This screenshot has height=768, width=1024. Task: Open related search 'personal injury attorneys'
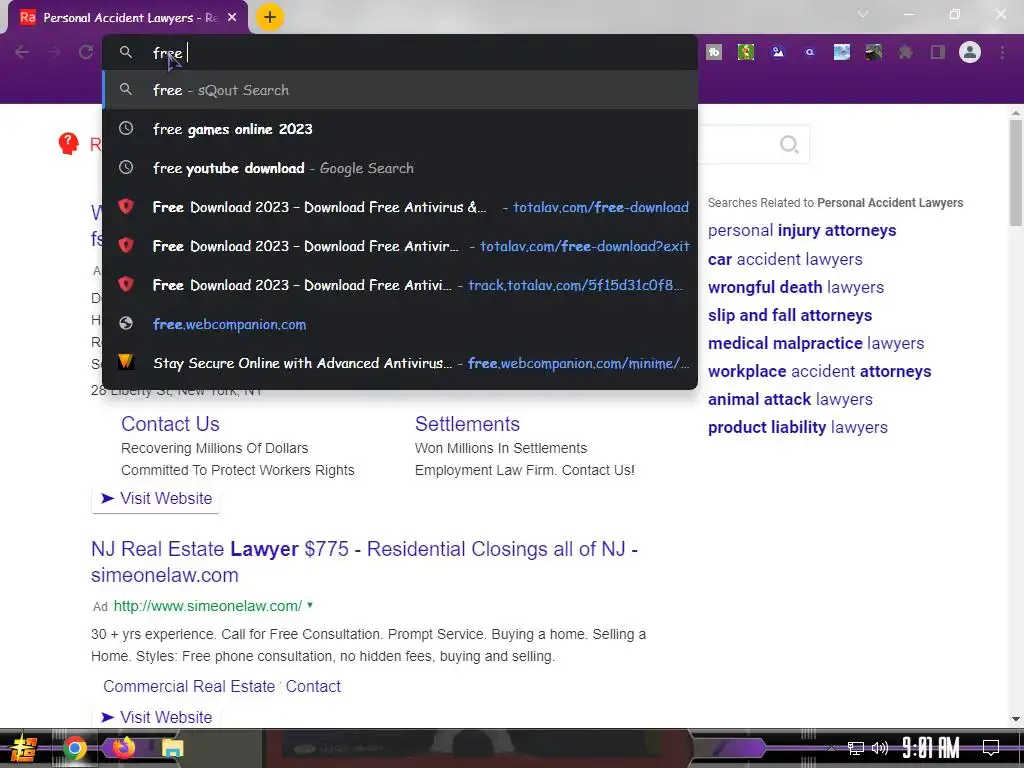tap(802, 231)
